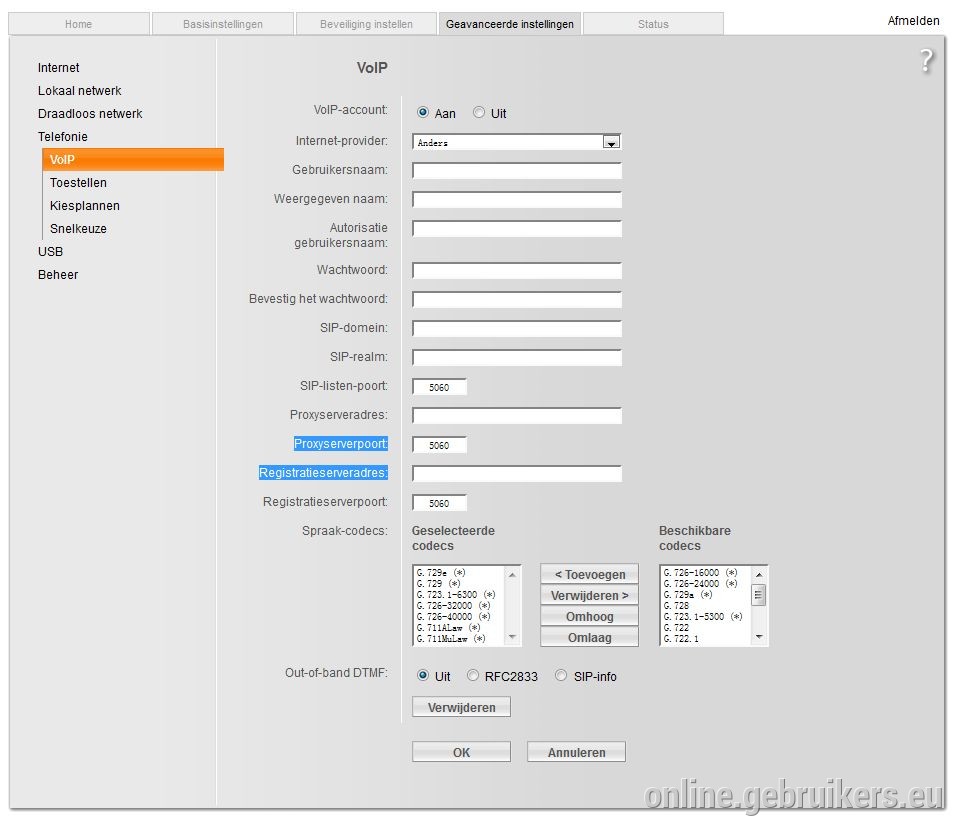Select the VoIP sidebar item
The image size is (954, 818).
pyautogui.click(x=133, y=159)
